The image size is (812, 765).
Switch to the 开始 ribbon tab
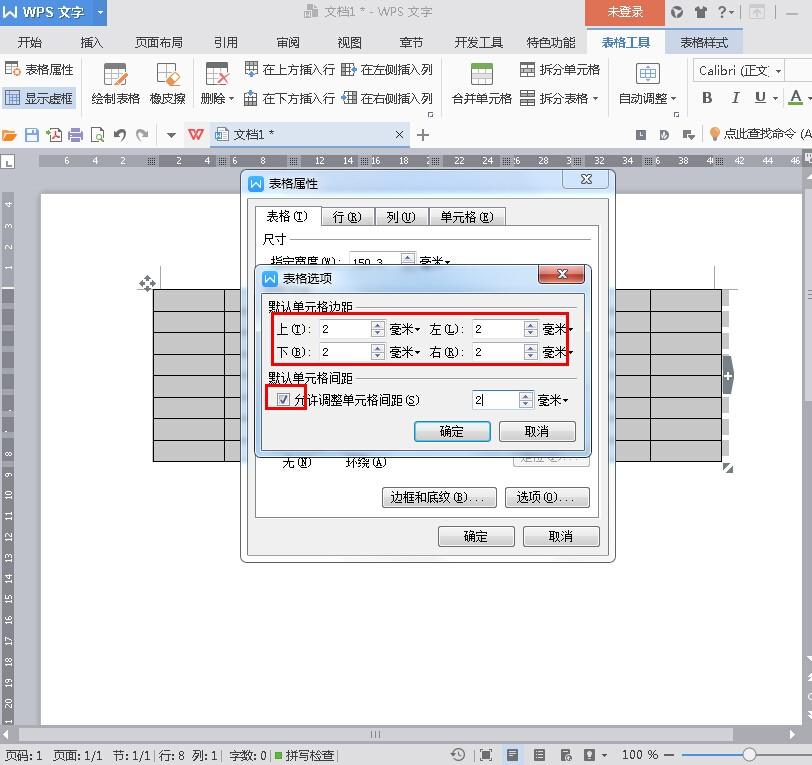coord(30,42)
